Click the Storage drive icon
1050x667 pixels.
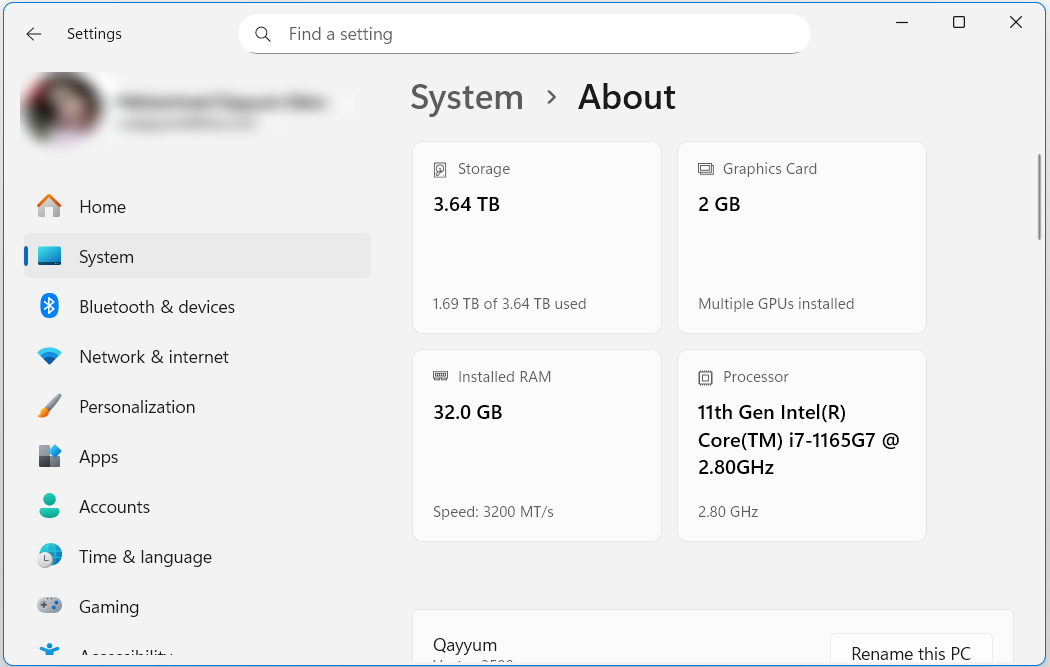tap(440, 169)
